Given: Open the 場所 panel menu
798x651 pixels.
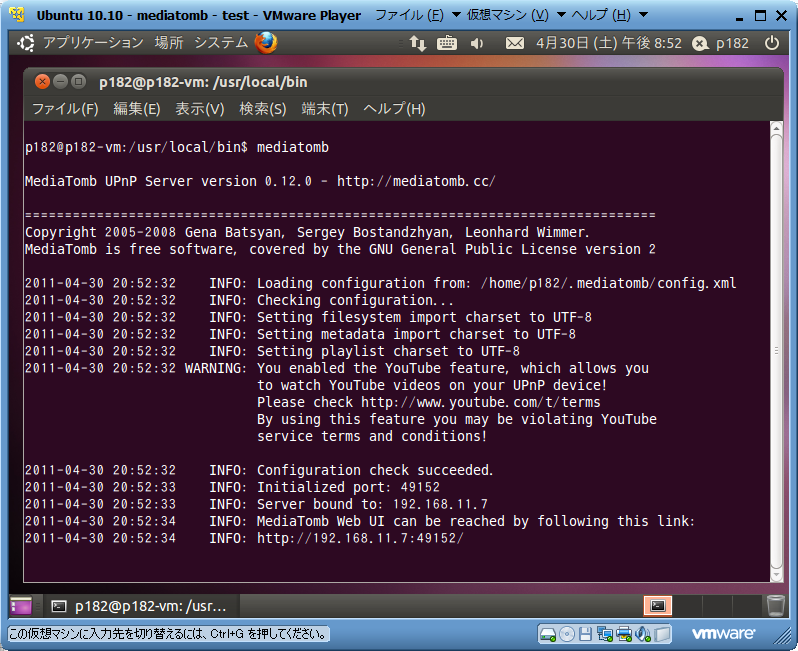Looking at the screenshot, I should [168, 43].
